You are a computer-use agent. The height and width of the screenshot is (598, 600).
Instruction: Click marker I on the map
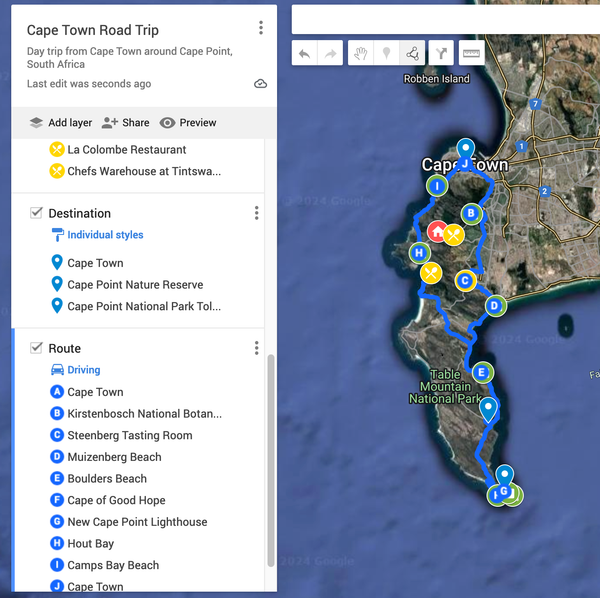click(437, 186)
